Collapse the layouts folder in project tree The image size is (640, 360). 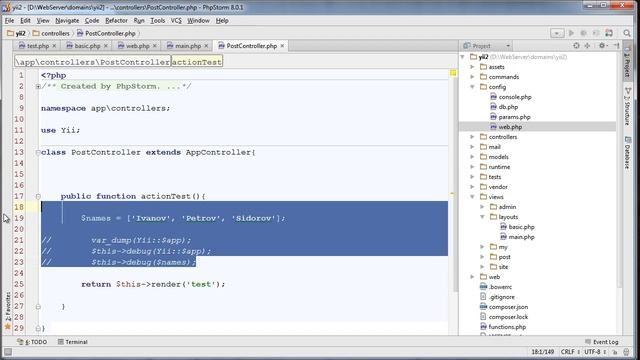pyautogui.click(x=482, y=217)
